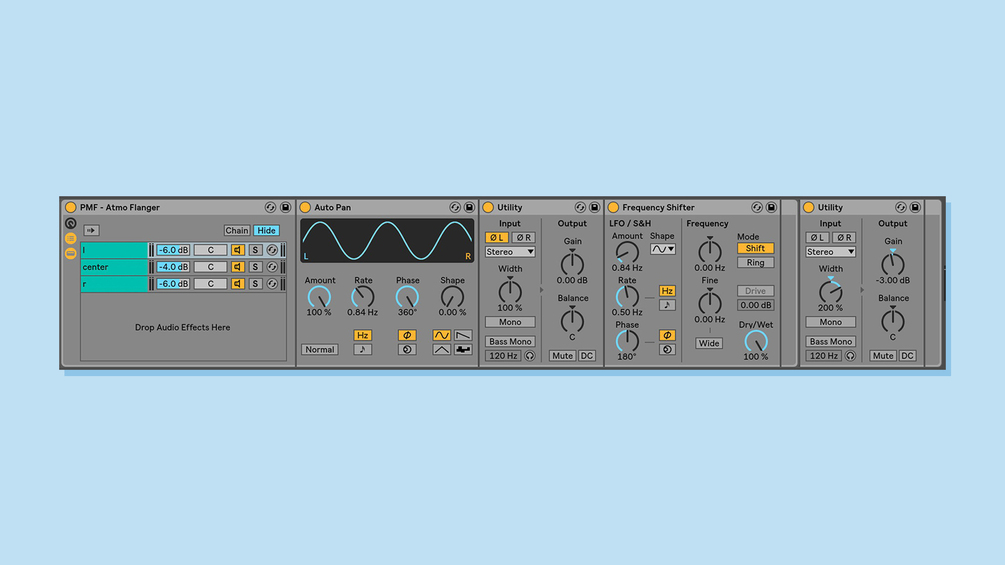Open LFO Shape dropdown in Frequency Shifter

663,249
